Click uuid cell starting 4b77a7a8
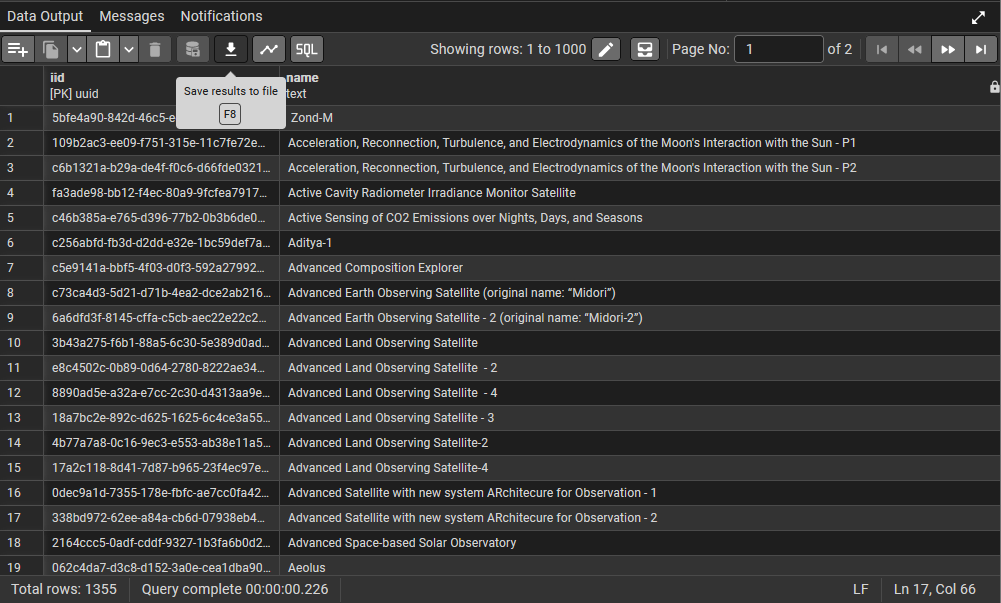Viewport: 1001px width, 603px height. click(162, 443)
